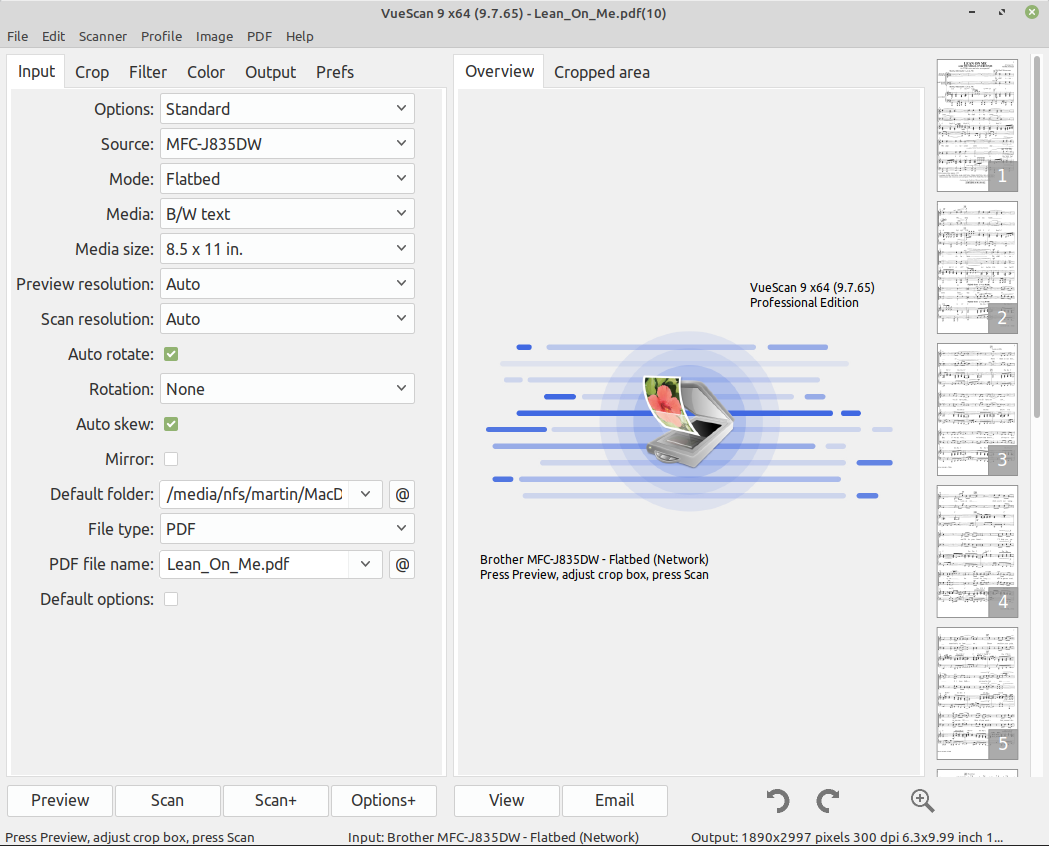Image resolution: width=1049 pixels, height=846 pixels.
Task: Click the @ button next to Default folder
Action: click(402, 495)
